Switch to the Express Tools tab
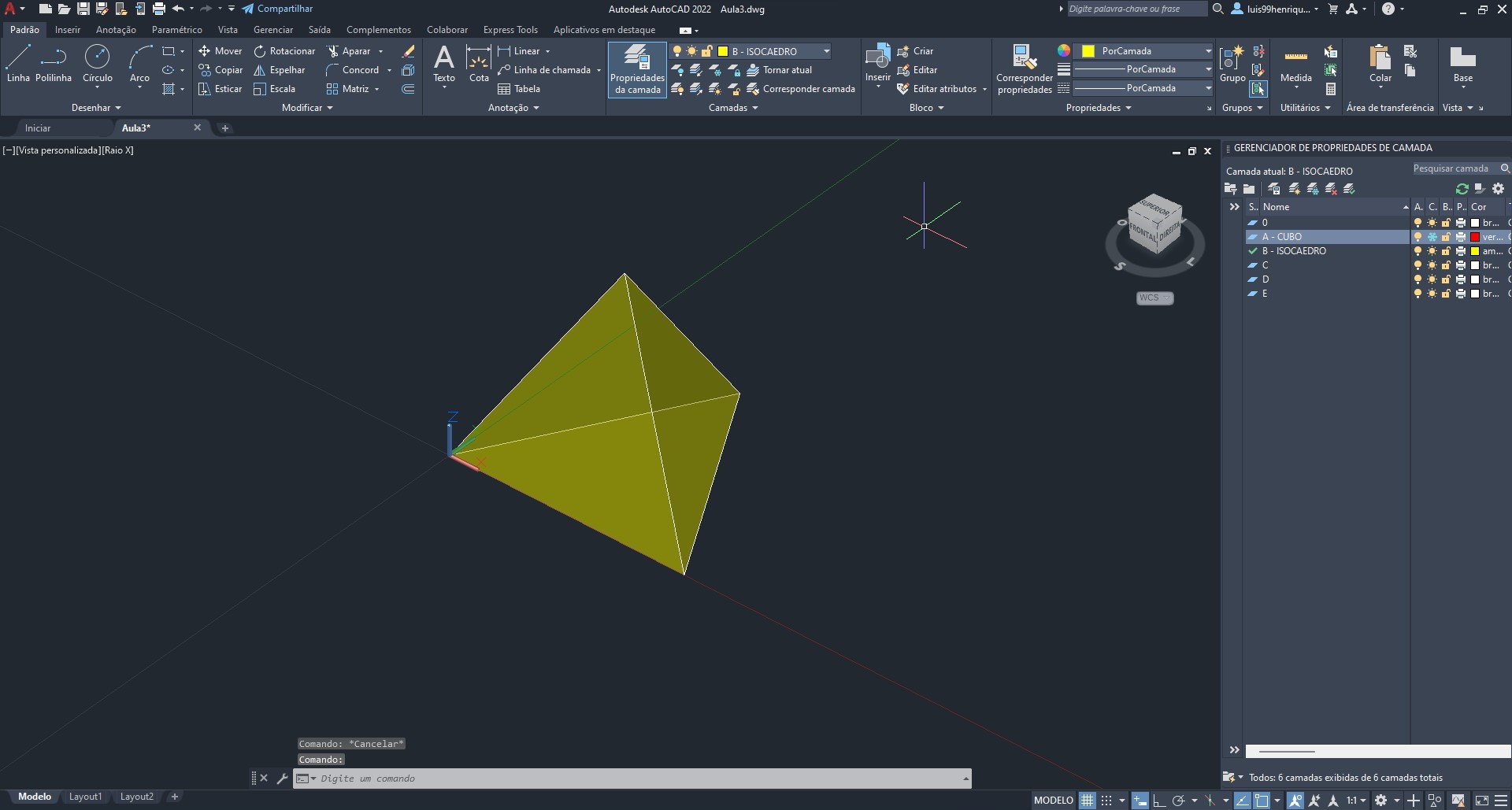 tap(510, 30)
